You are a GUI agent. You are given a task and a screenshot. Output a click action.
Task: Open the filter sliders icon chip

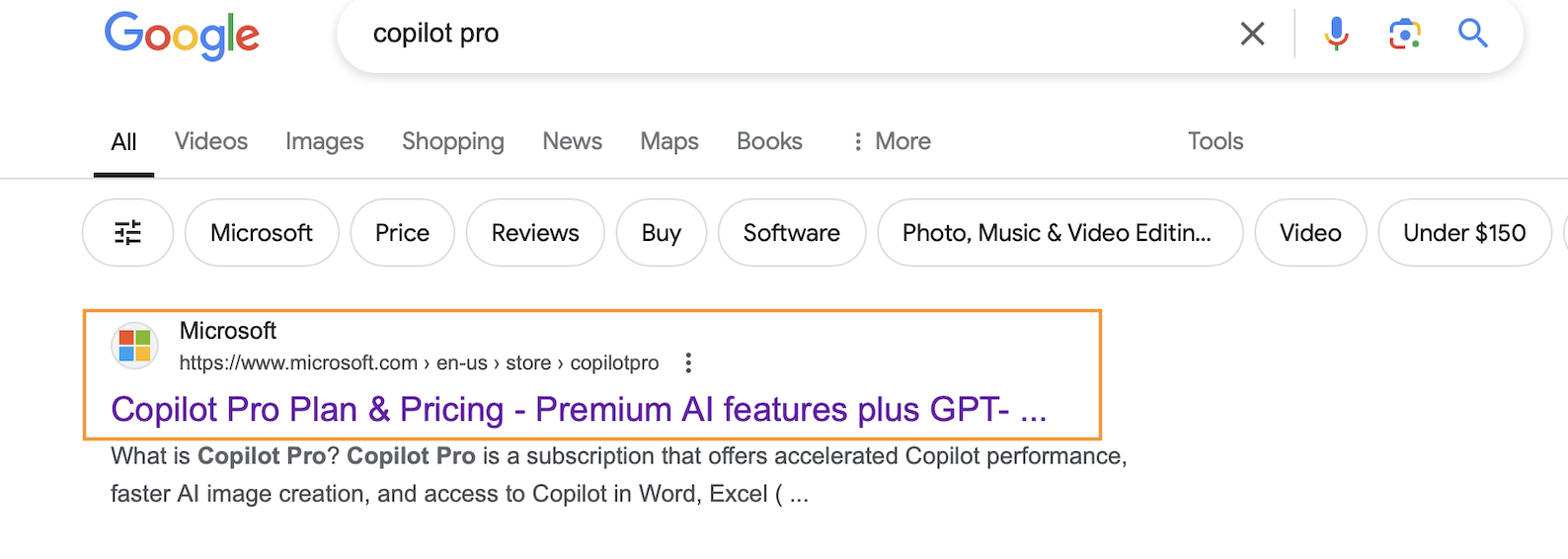(128, 233)
